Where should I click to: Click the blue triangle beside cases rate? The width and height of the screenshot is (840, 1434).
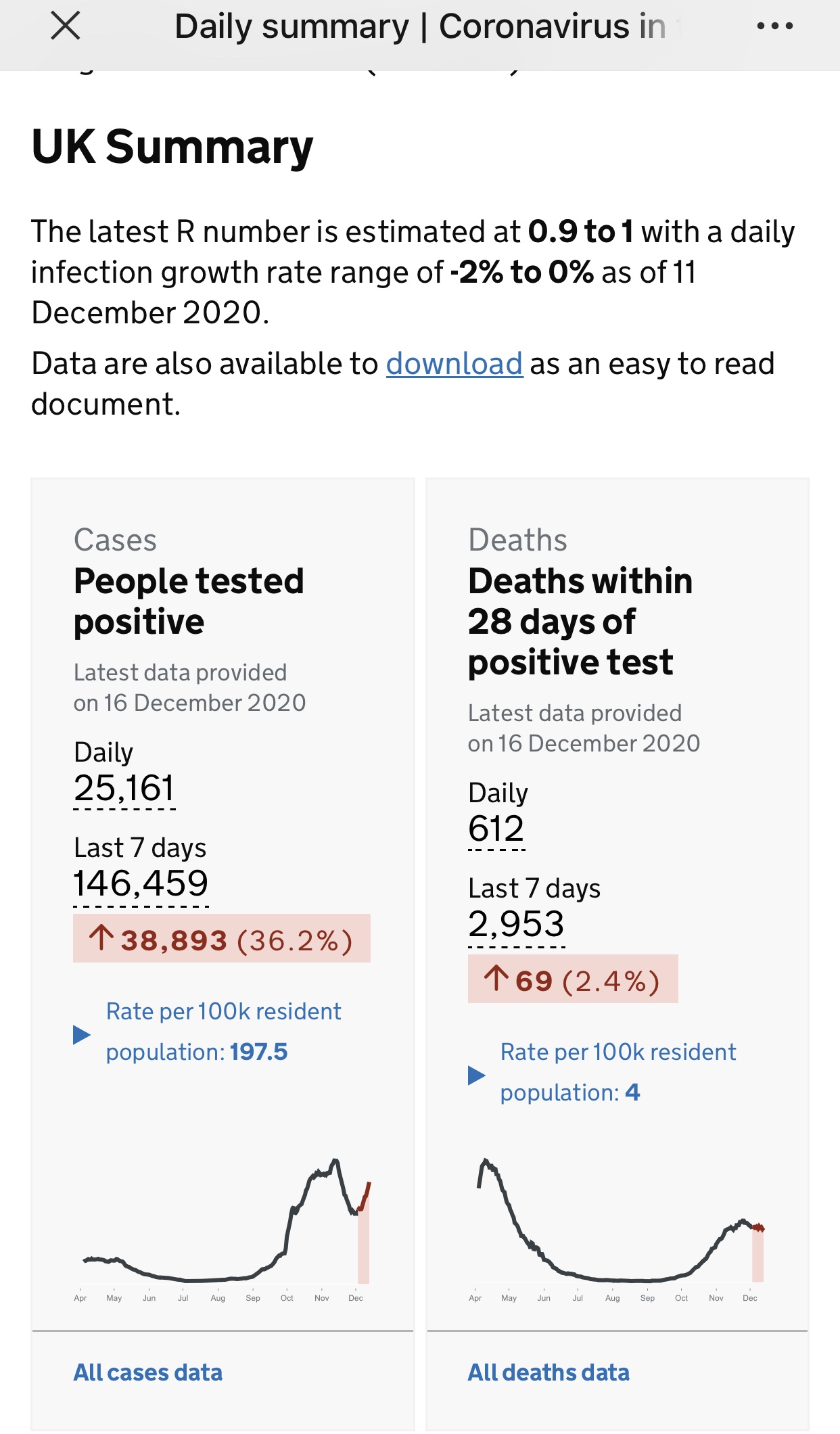[x=82, y=1034]
